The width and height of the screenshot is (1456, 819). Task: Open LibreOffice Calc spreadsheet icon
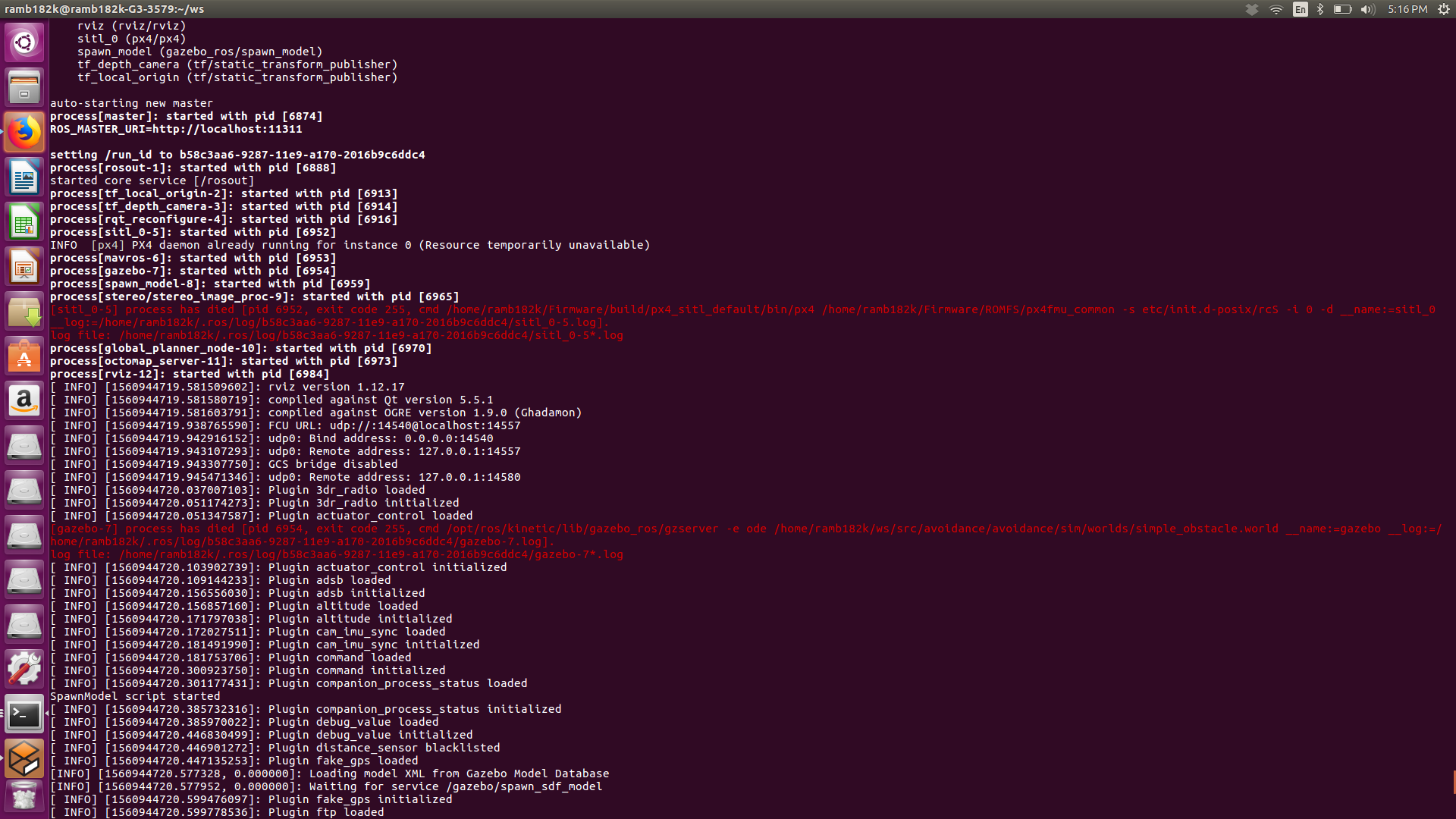(x=24, y=222)
